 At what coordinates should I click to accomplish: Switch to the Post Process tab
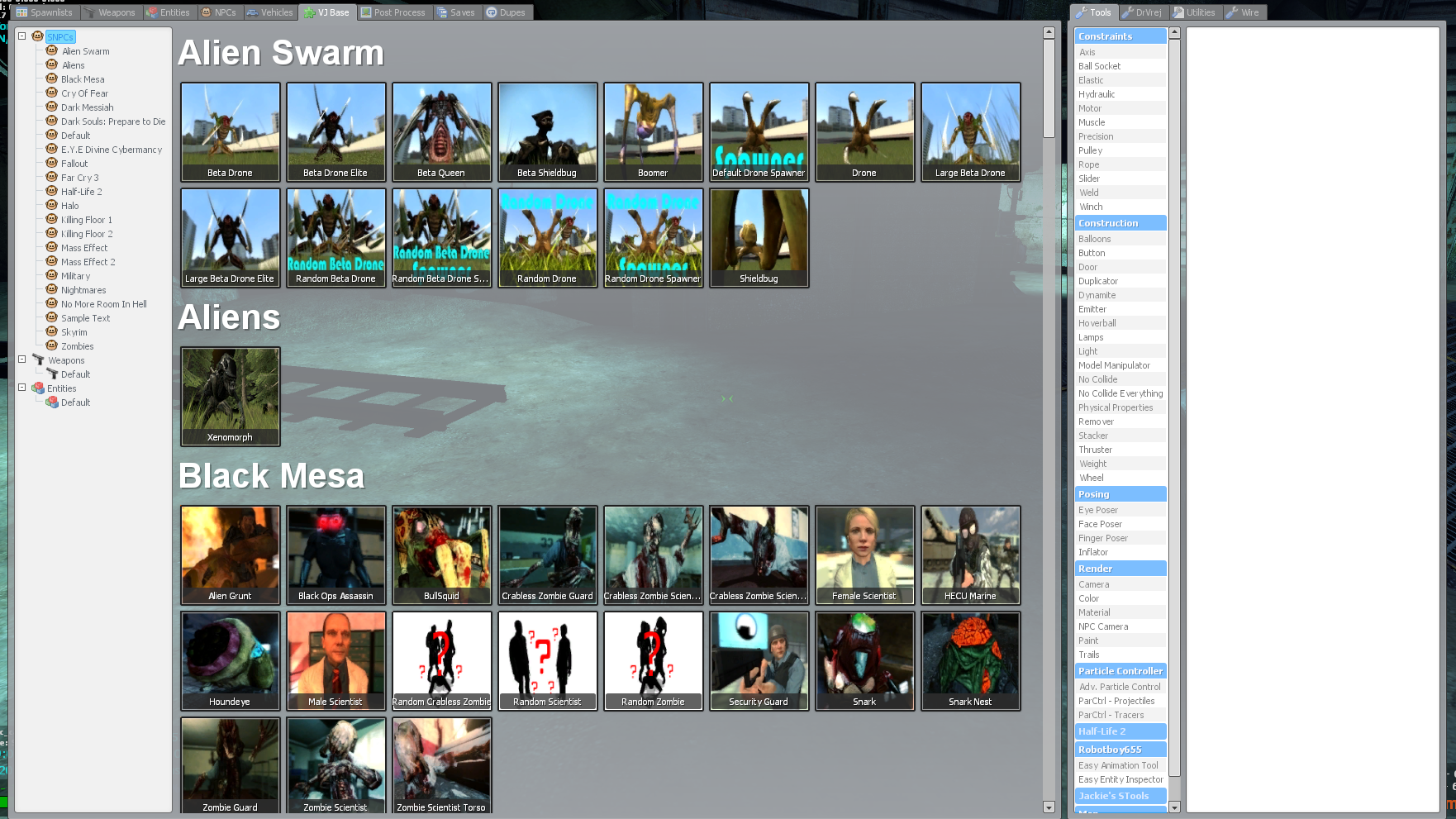[393, 12]
